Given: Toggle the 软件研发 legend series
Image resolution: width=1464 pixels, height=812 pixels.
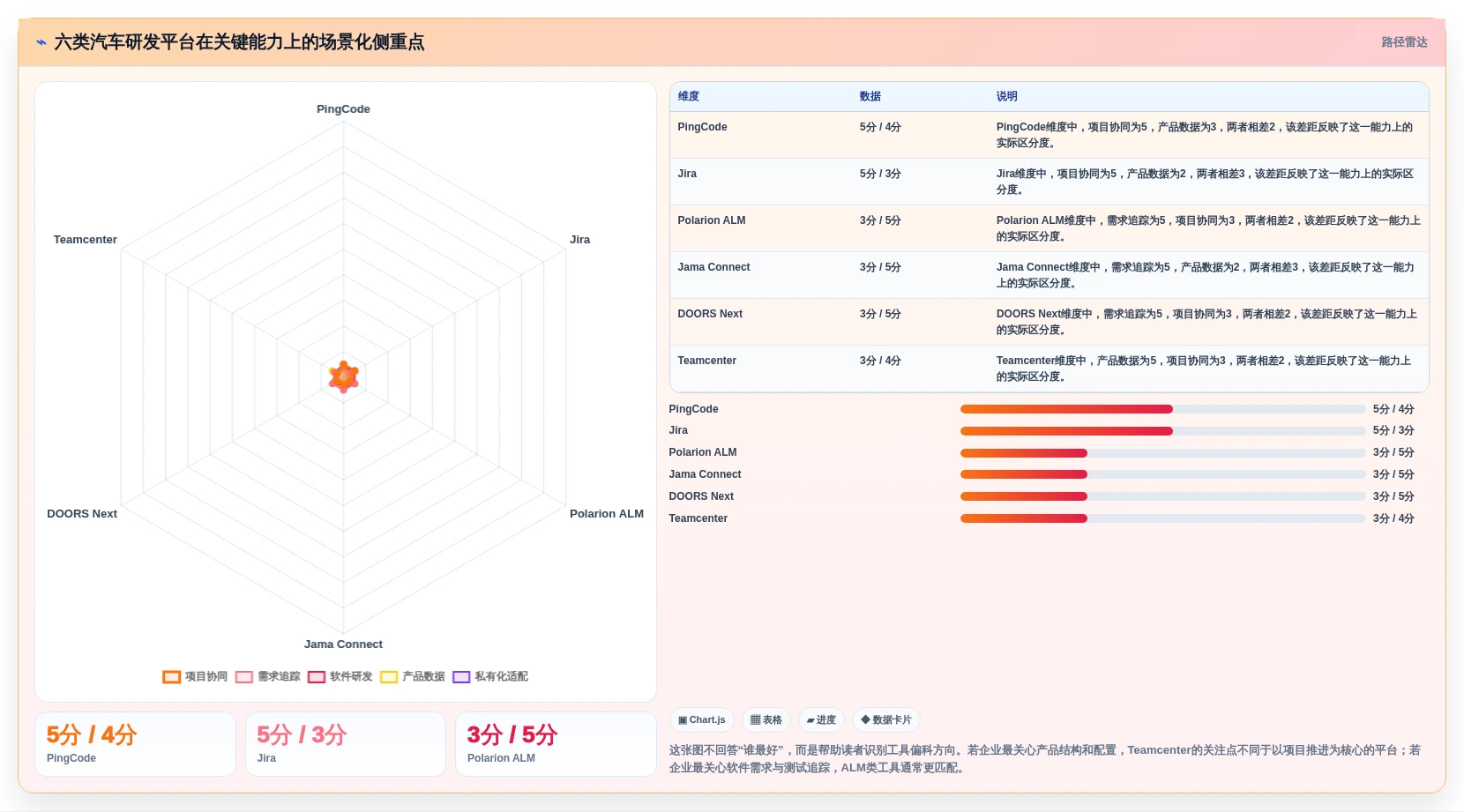Looking at the screenshot, I should pyautogui.click(x=340, y=677).
